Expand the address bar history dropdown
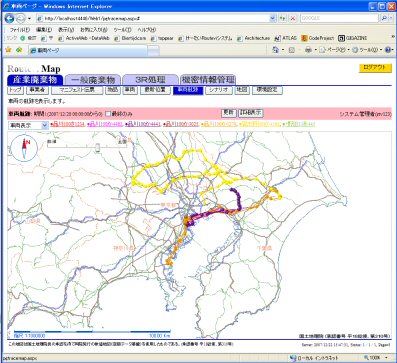The height and width of the screenshot is (363, 397). 273,18
